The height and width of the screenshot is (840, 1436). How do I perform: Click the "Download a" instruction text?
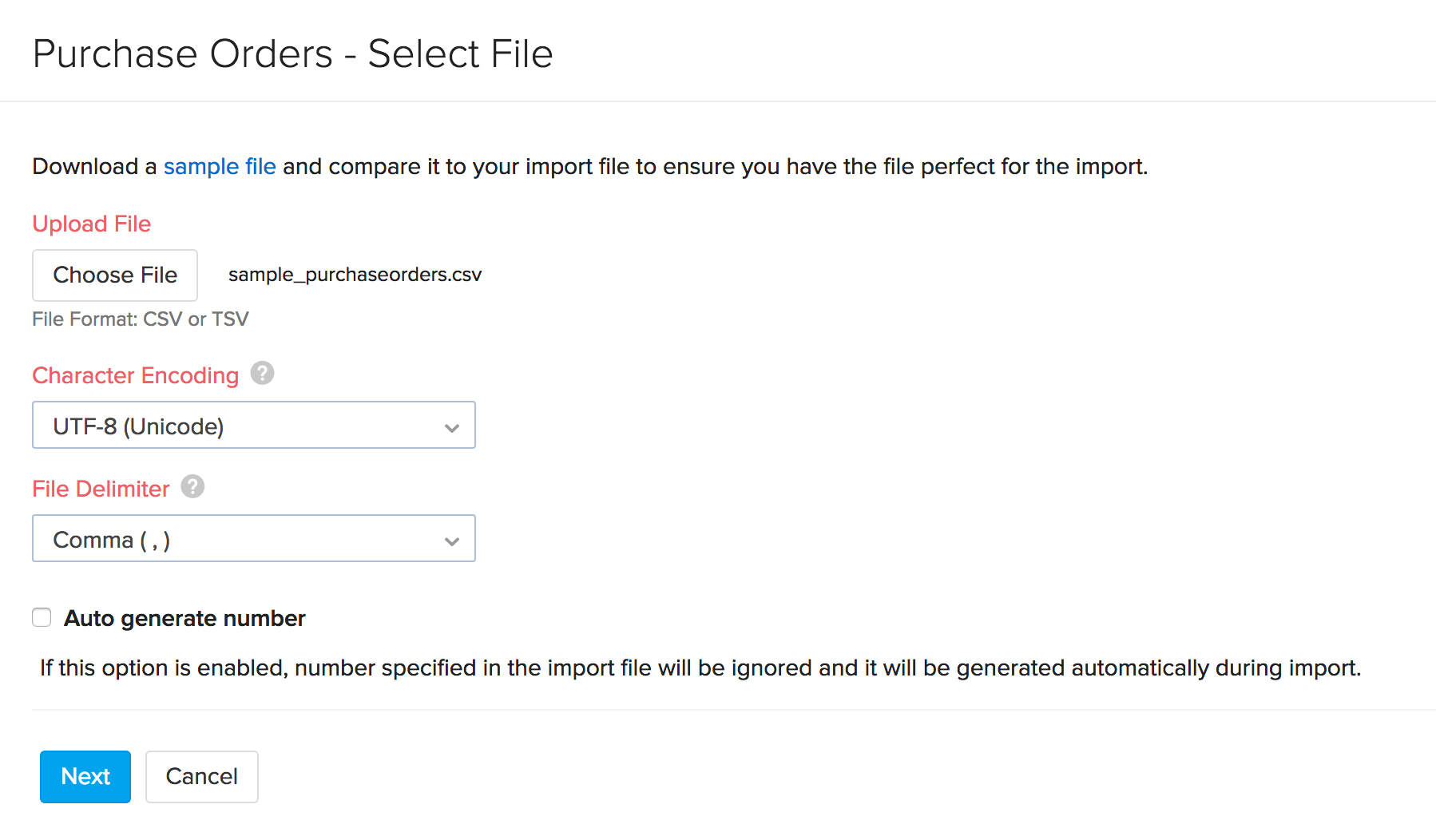coord(94,166)
